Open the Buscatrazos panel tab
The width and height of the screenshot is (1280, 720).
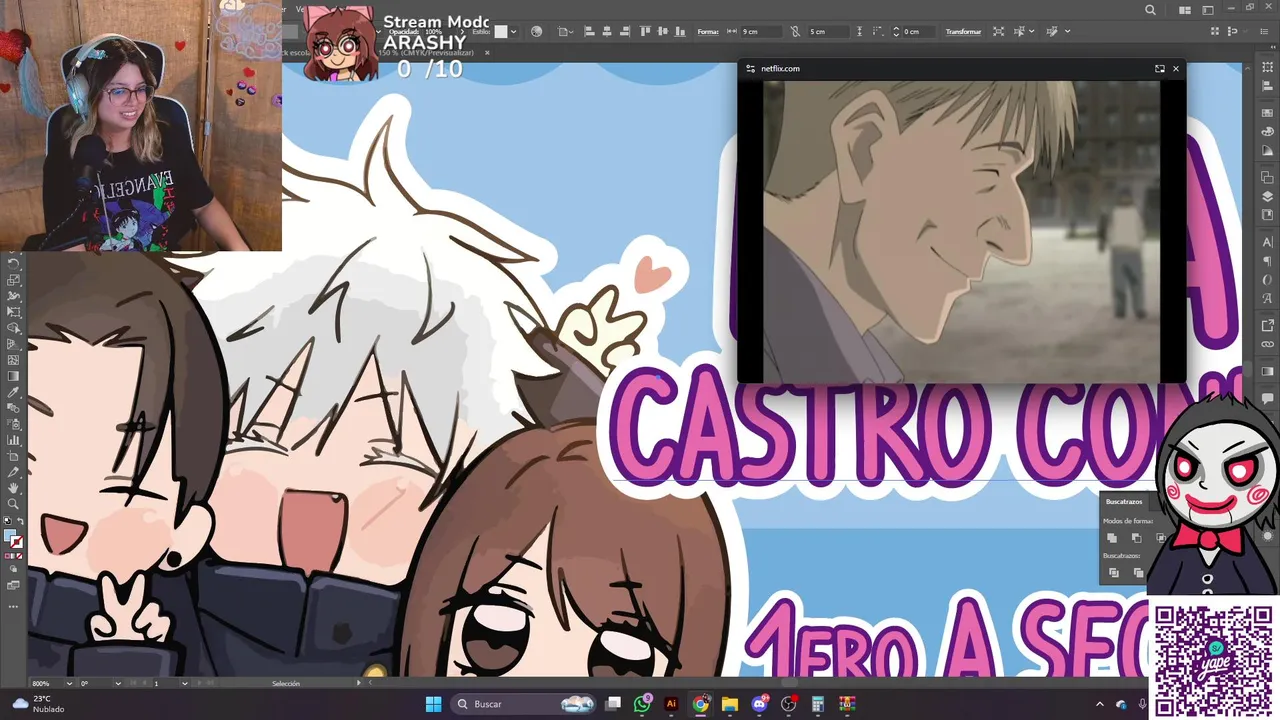click(1124, 501)
